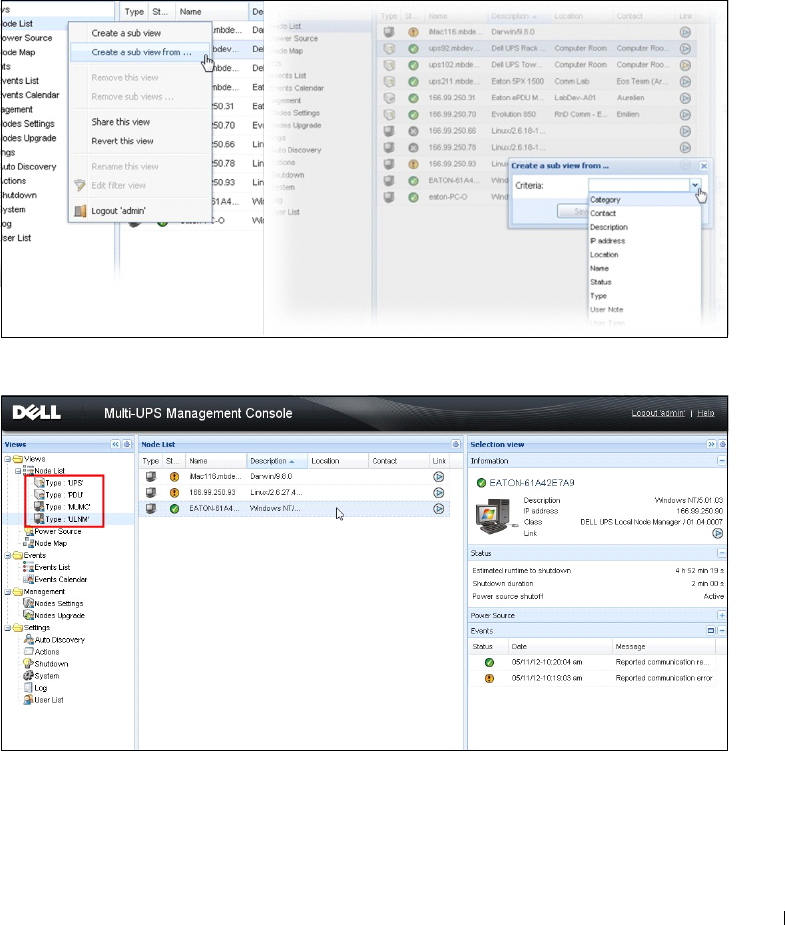The height and width of the screenshot is (925, 785).
Task: Open link icon for 166.99.250.31 ePDU row
Action: (685, 98)
